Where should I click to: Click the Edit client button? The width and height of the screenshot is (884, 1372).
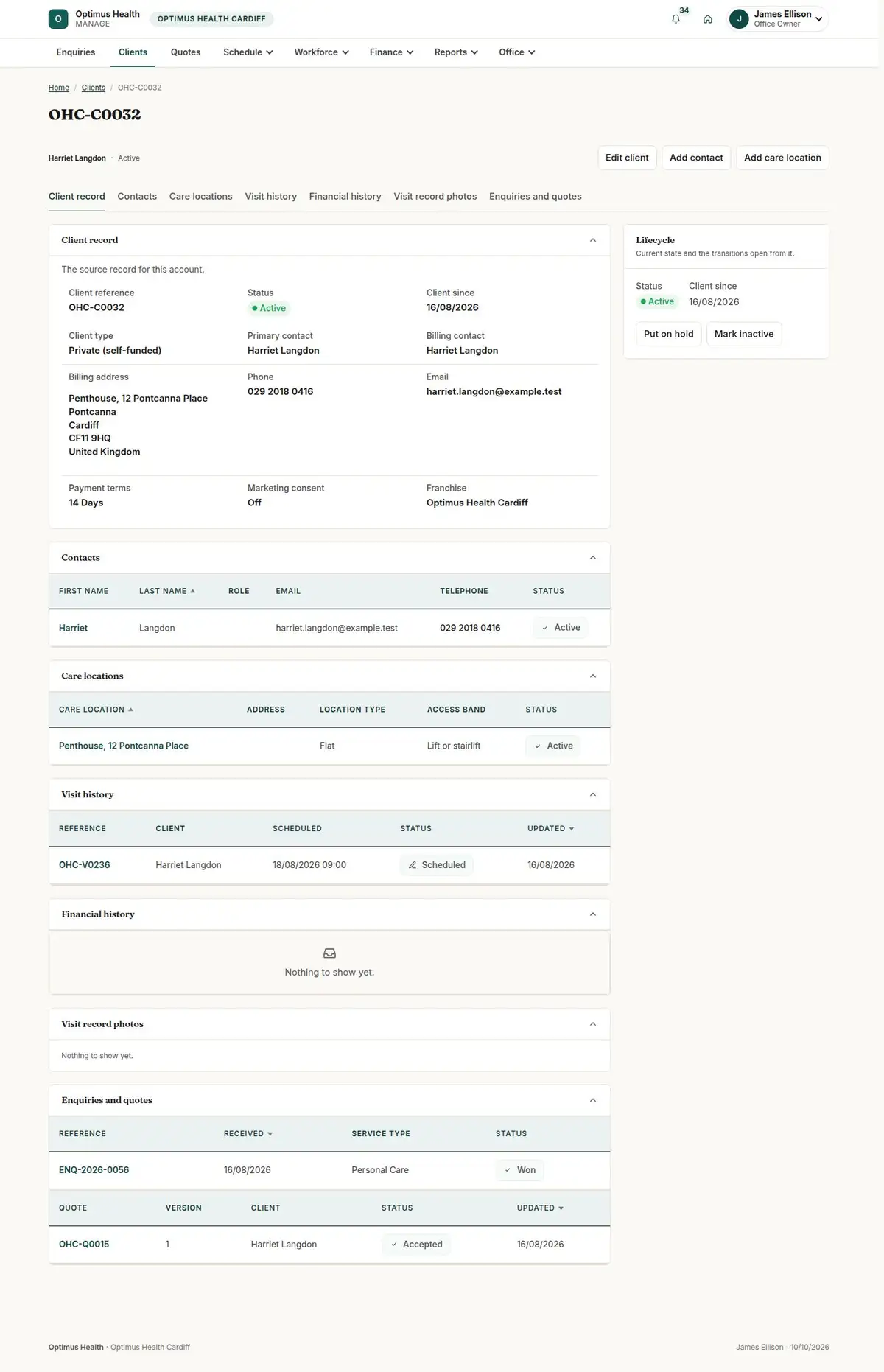(x=627, y=158)
